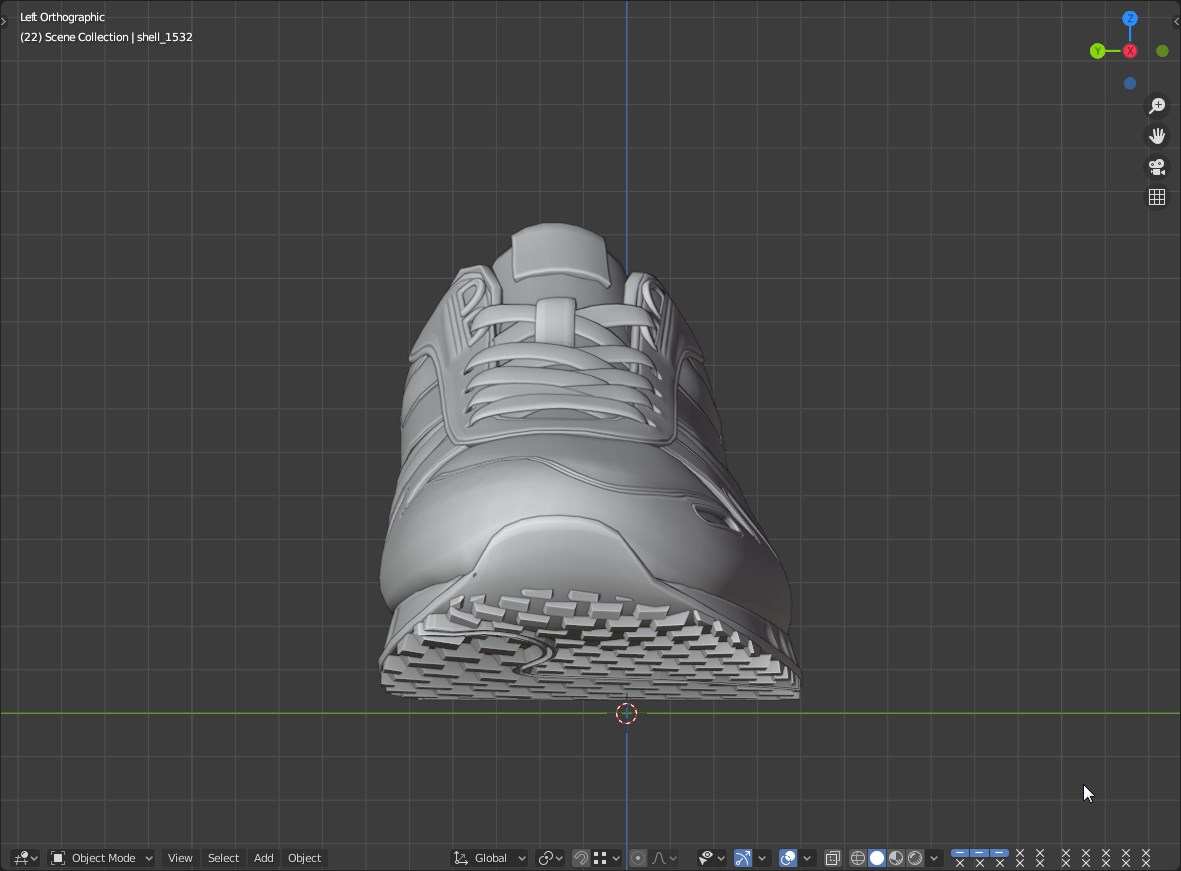This screenshot has width=1181, height=871.
Task: Toggle snapping magnet icon
Action: pos(581,858)
